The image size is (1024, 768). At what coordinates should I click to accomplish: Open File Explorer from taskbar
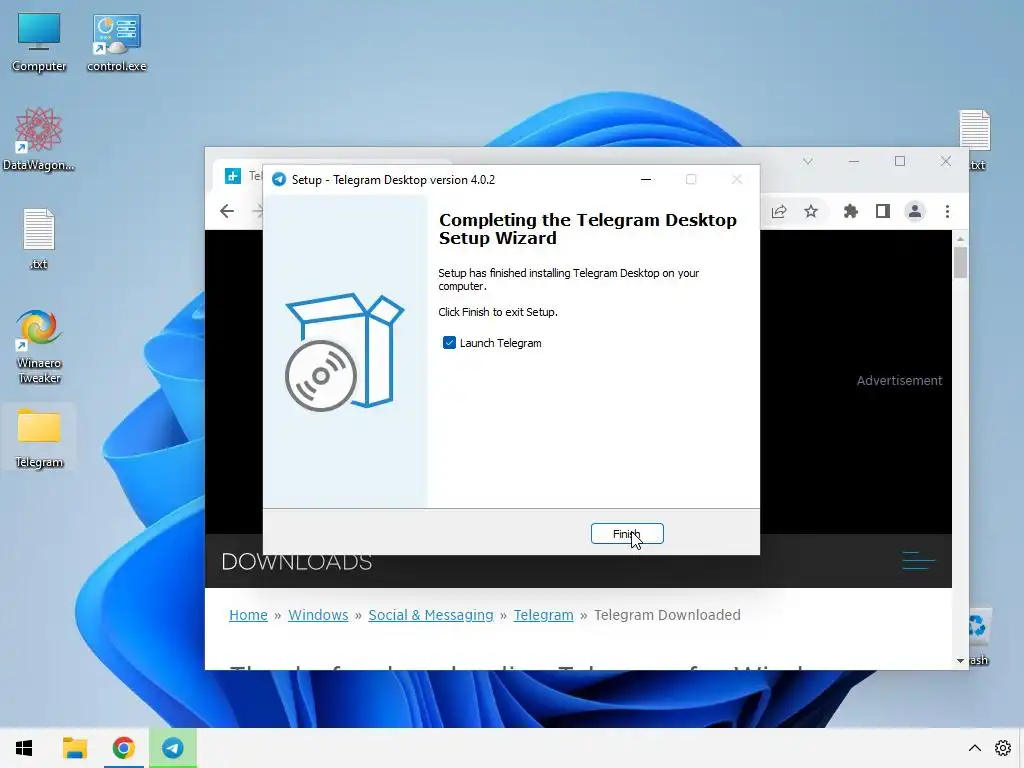click(74, 748)
